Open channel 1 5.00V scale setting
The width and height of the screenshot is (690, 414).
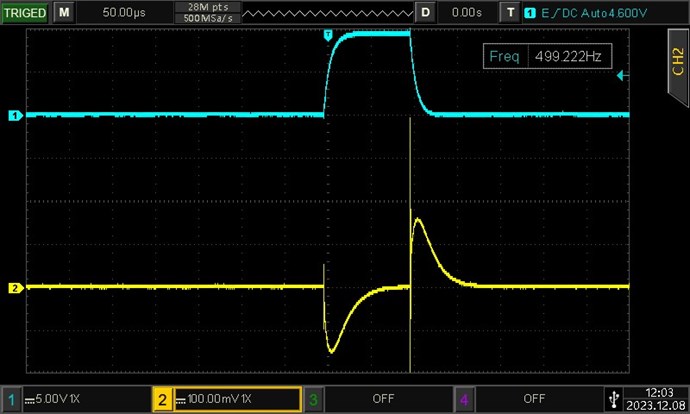pos(86,399)
